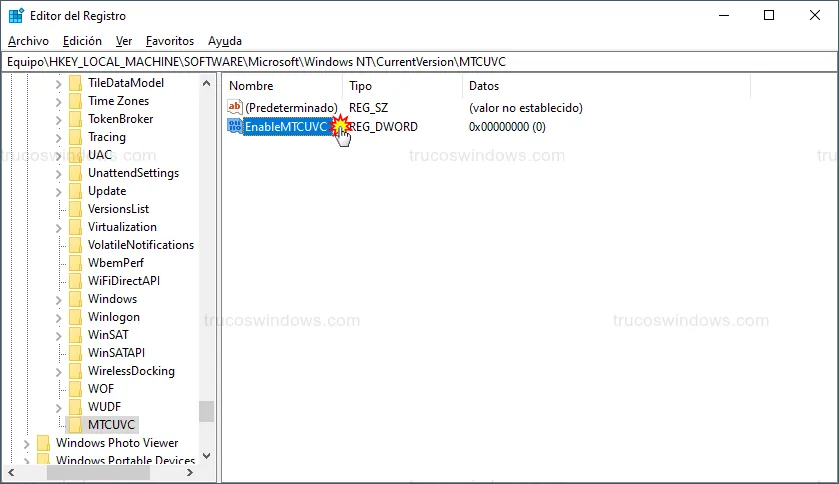The image size is (839, 484).
Task: Expand the Tracing key in tree
Action: click(x=59, y=137)
